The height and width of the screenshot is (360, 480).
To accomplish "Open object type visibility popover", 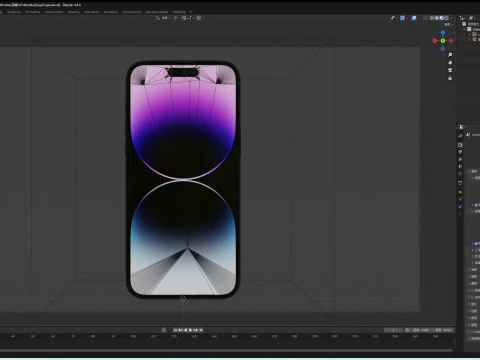I will (x=394, y=18).
